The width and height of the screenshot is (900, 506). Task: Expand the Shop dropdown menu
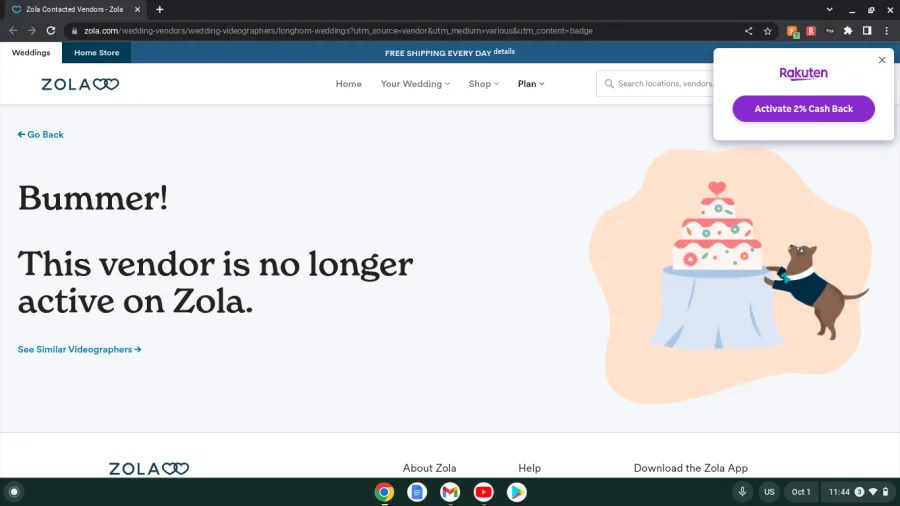coord(483,84)
